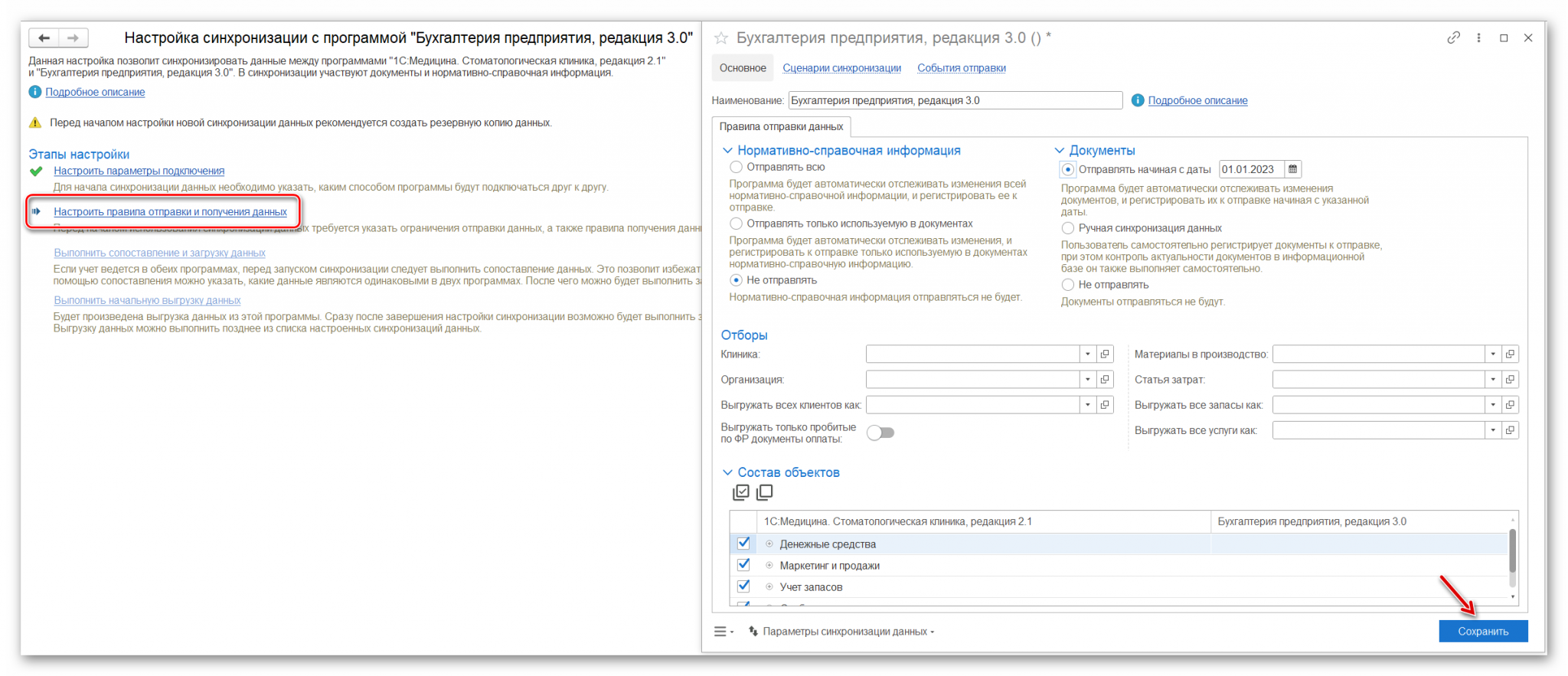The image size is (1568, 676).
Task: Click the 1С:Медицина column header
Action: (984, 521)
